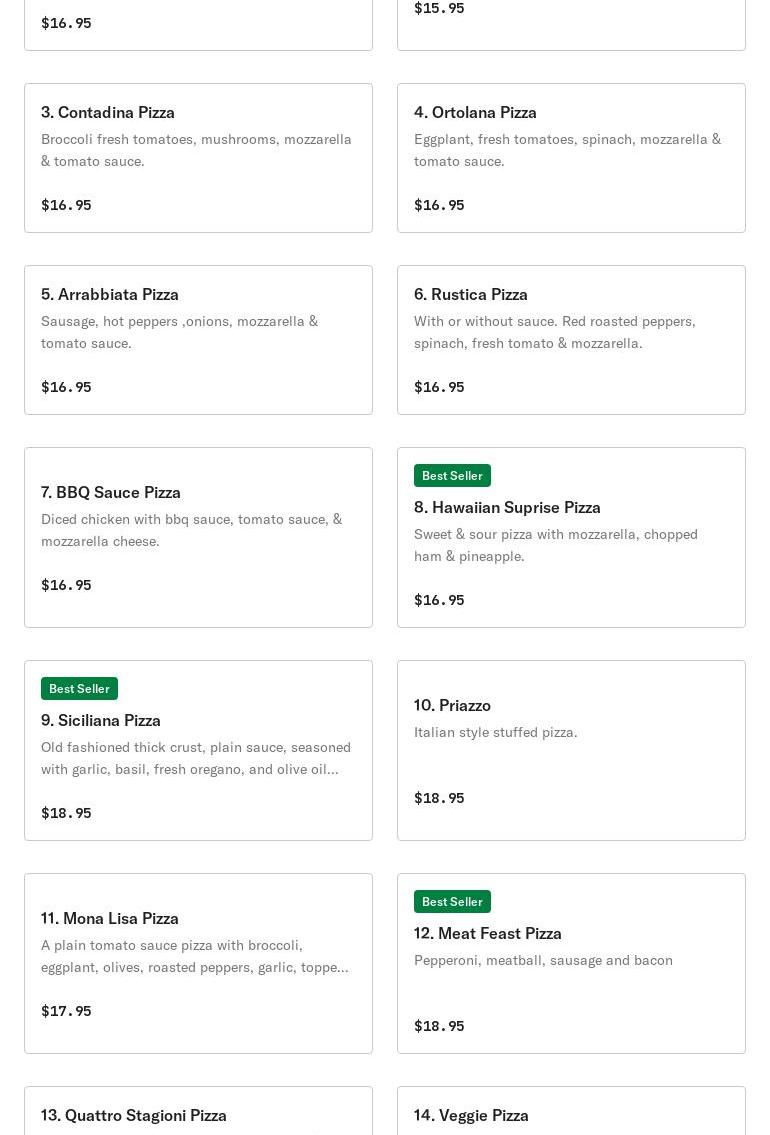
Task: Open the 12. Meat Feast Pizza item
Action: [571, 963]
